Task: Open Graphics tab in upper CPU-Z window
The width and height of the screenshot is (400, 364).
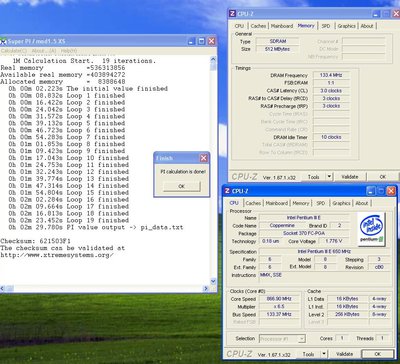Action: (x=346, y=26)
